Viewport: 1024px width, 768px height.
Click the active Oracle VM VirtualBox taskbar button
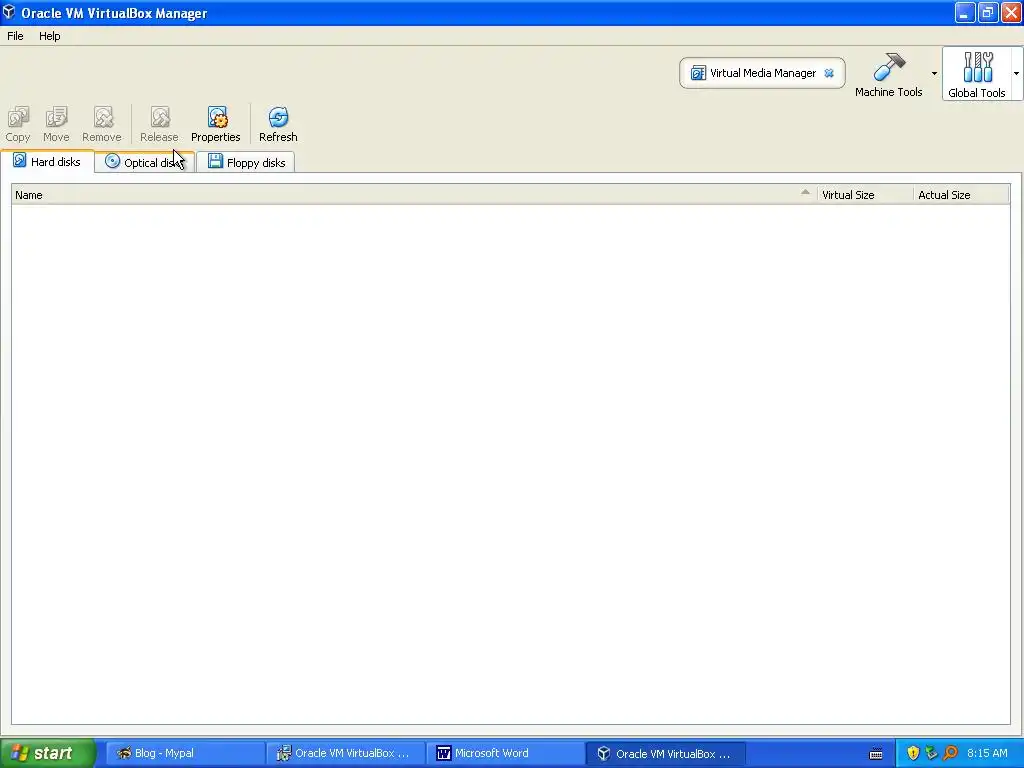[665, 754]
